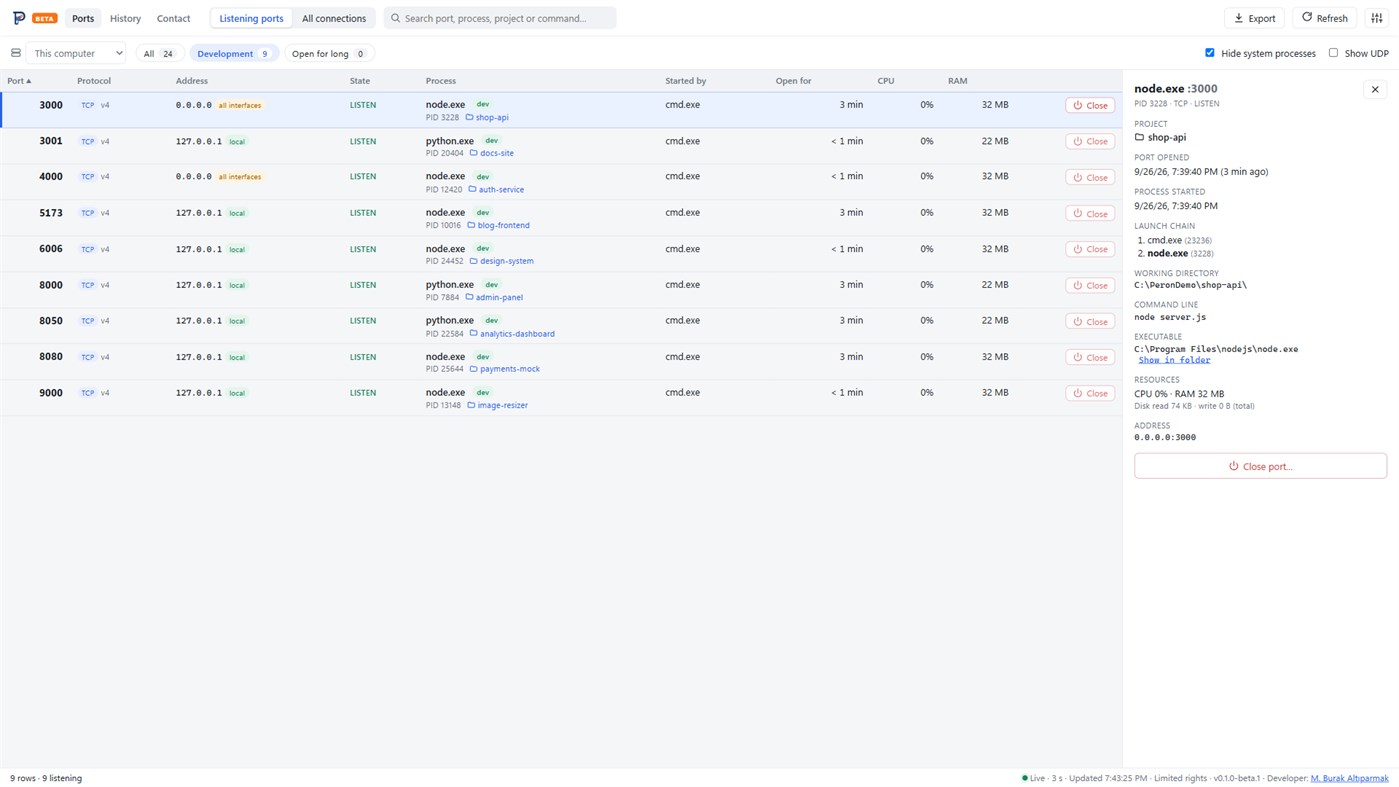Switch to the Listening ports tab

click(x=251, y=18)
